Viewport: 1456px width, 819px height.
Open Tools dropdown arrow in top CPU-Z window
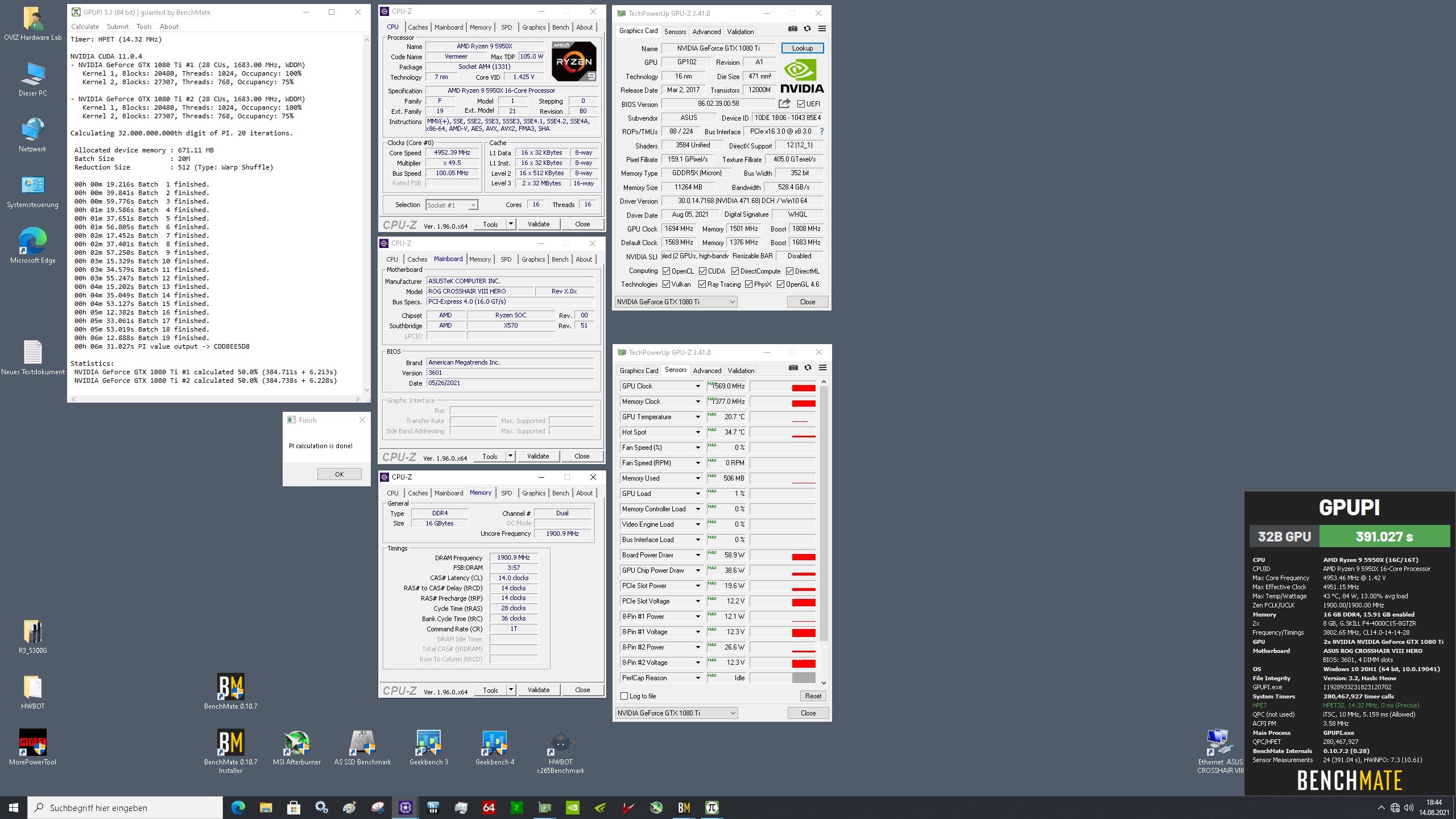[x=511, y=224]
